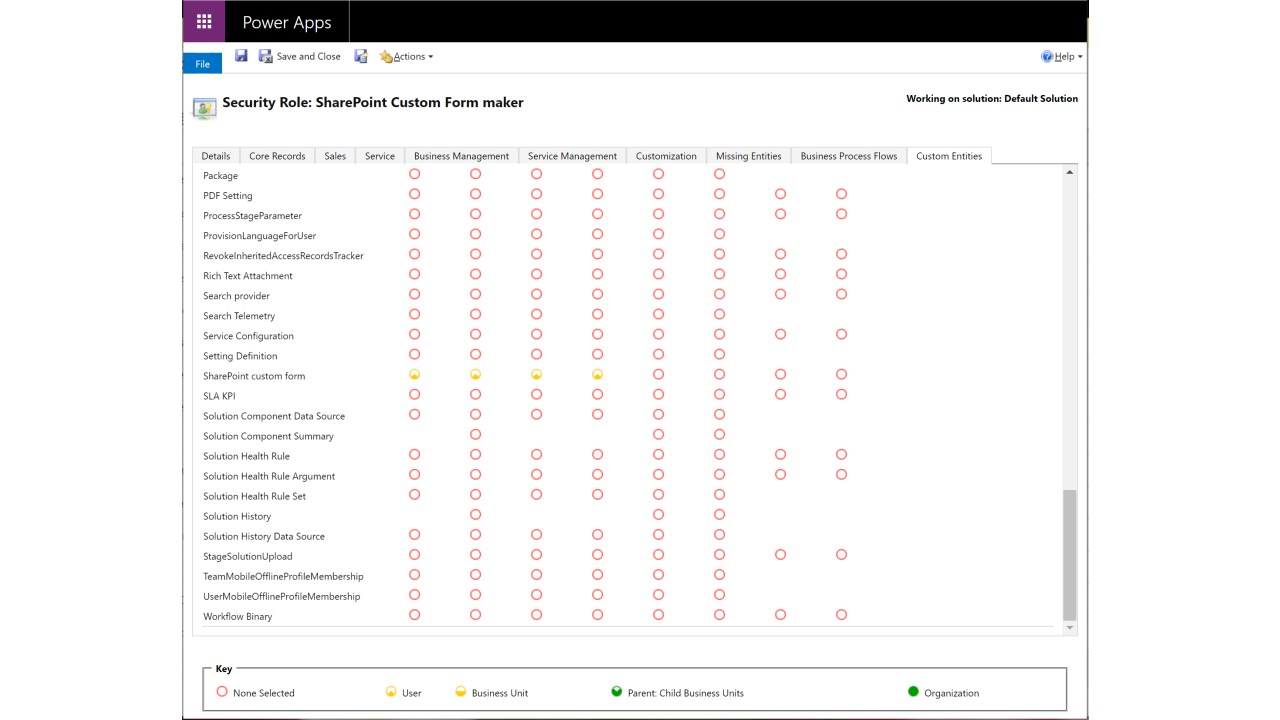Click the None Selected circle in Key
Image resolution: width=1280 pixels, height=720 pixels.
(222, 692)
